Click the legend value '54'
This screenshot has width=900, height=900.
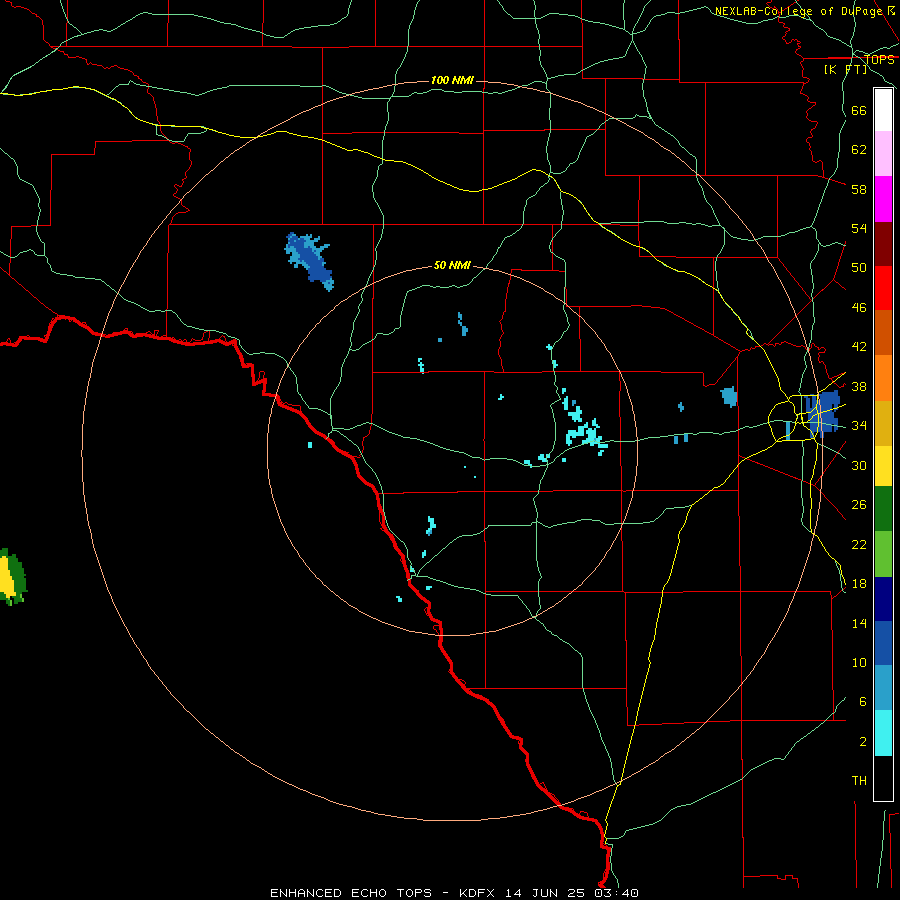pyautogui.click(x=859, y=228)
